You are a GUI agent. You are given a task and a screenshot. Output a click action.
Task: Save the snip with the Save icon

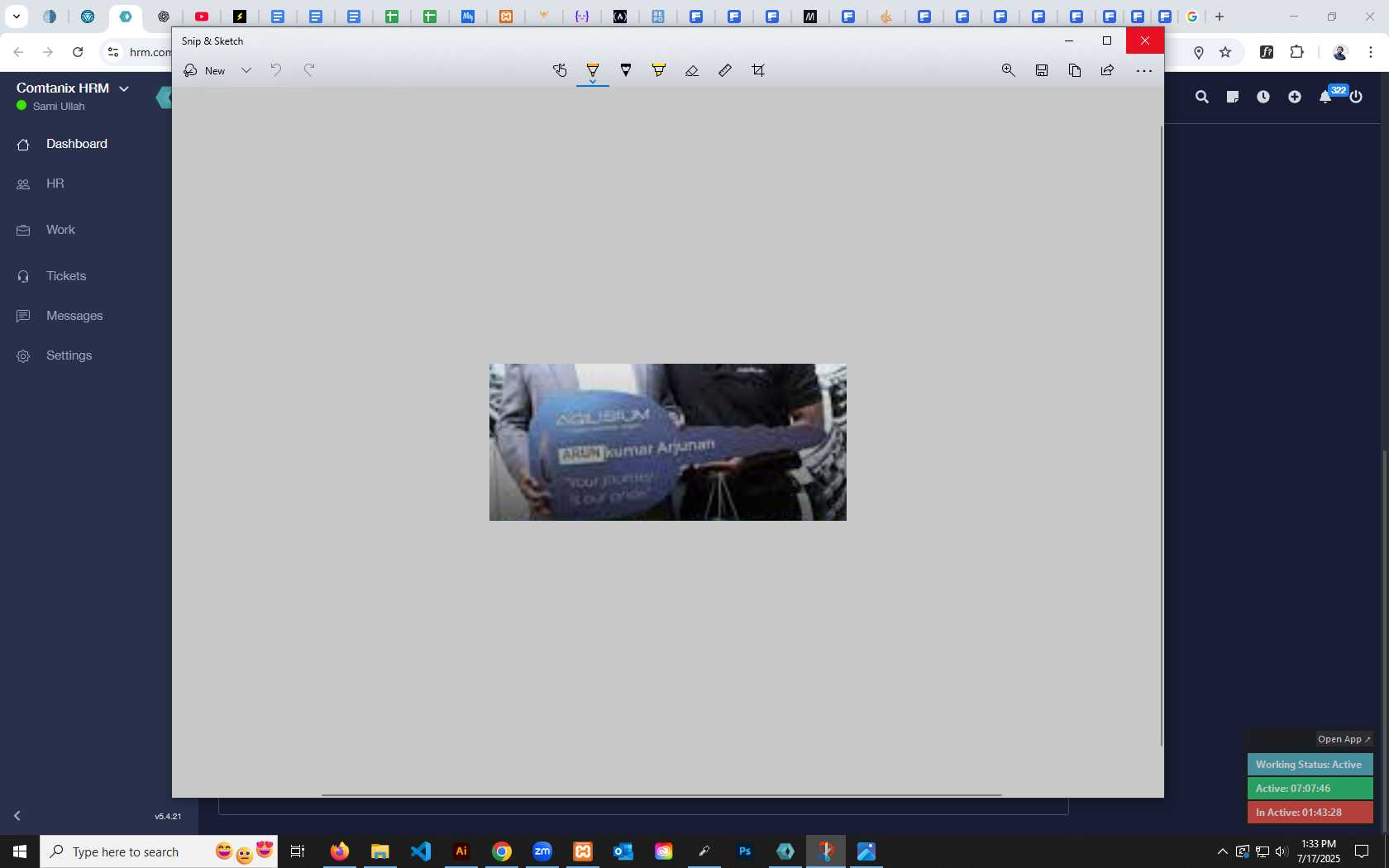click(x=1042, y=70)
